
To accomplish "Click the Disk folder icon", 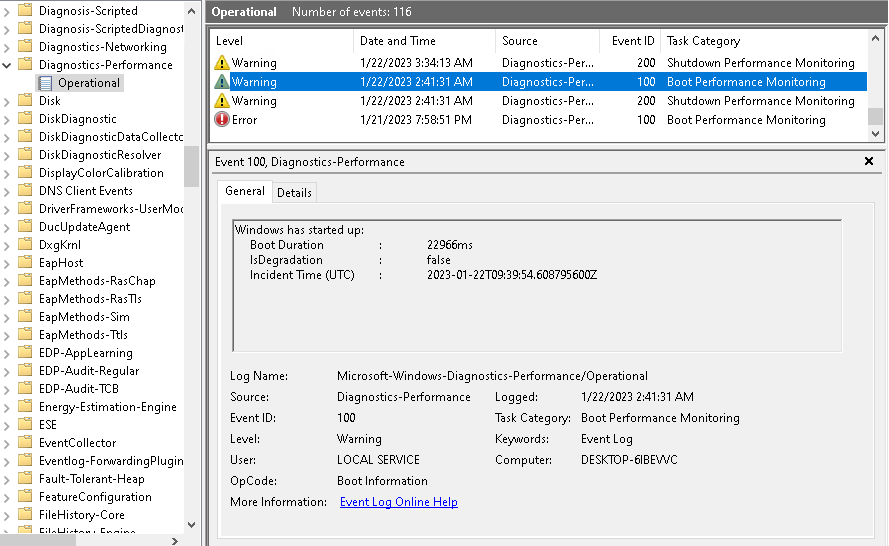I will click(25, 100).
